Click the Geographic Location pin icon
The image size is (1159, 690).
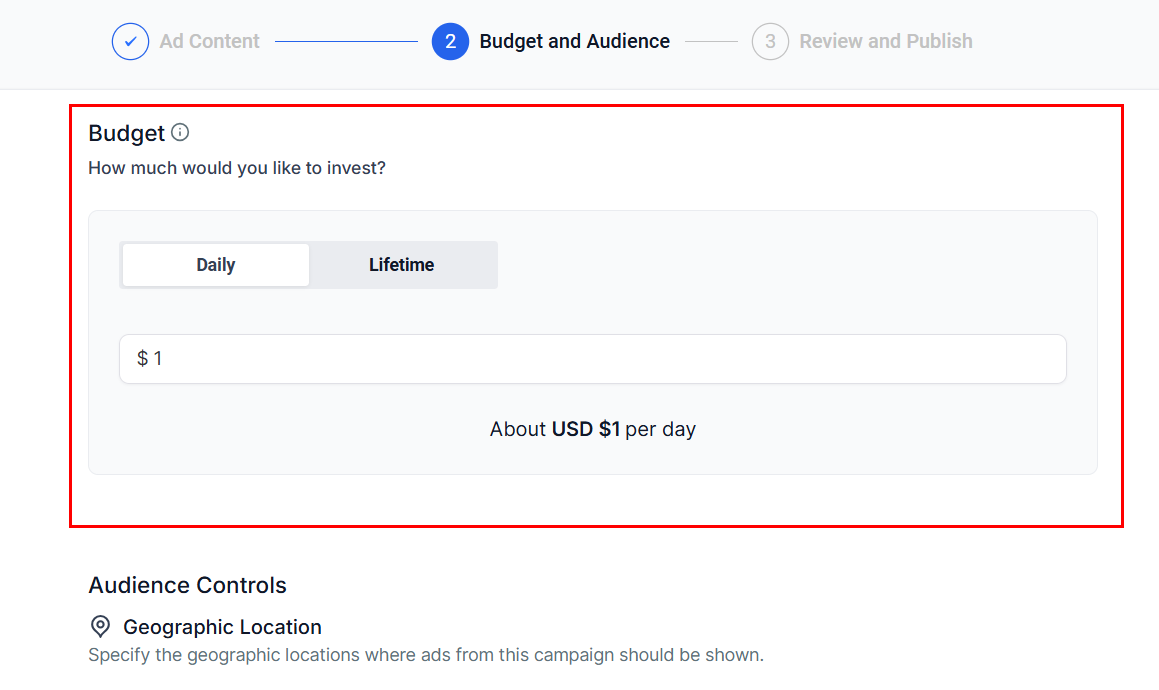coord(100,627)
